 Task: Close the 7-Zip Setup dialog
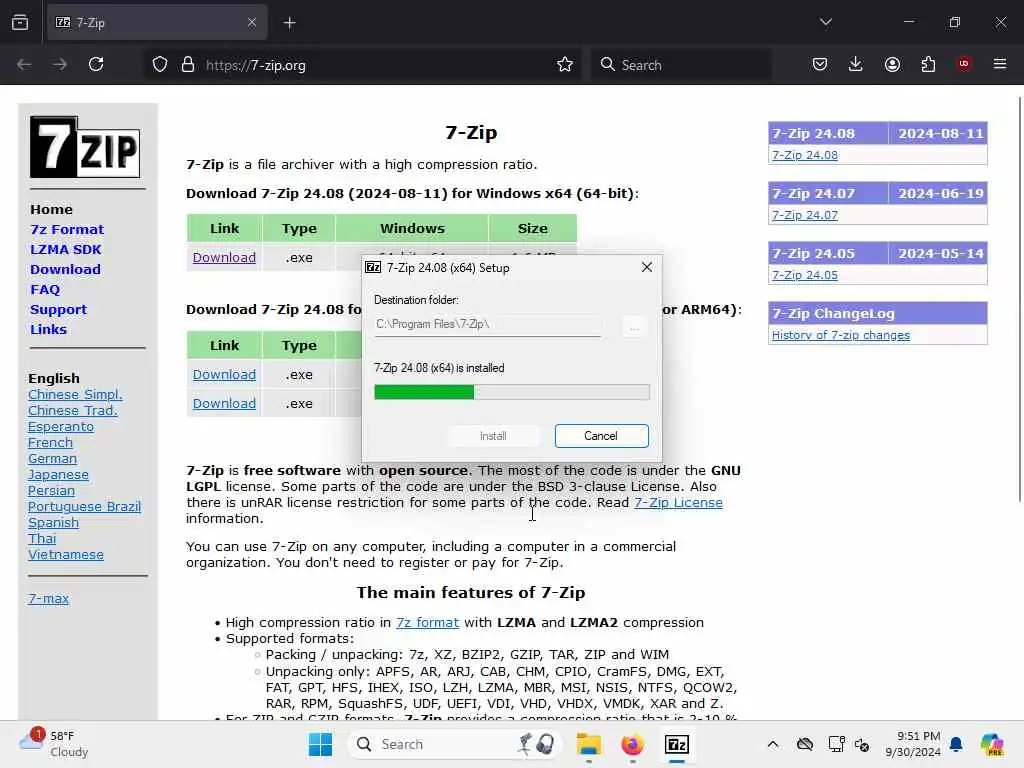click(647, 267)
